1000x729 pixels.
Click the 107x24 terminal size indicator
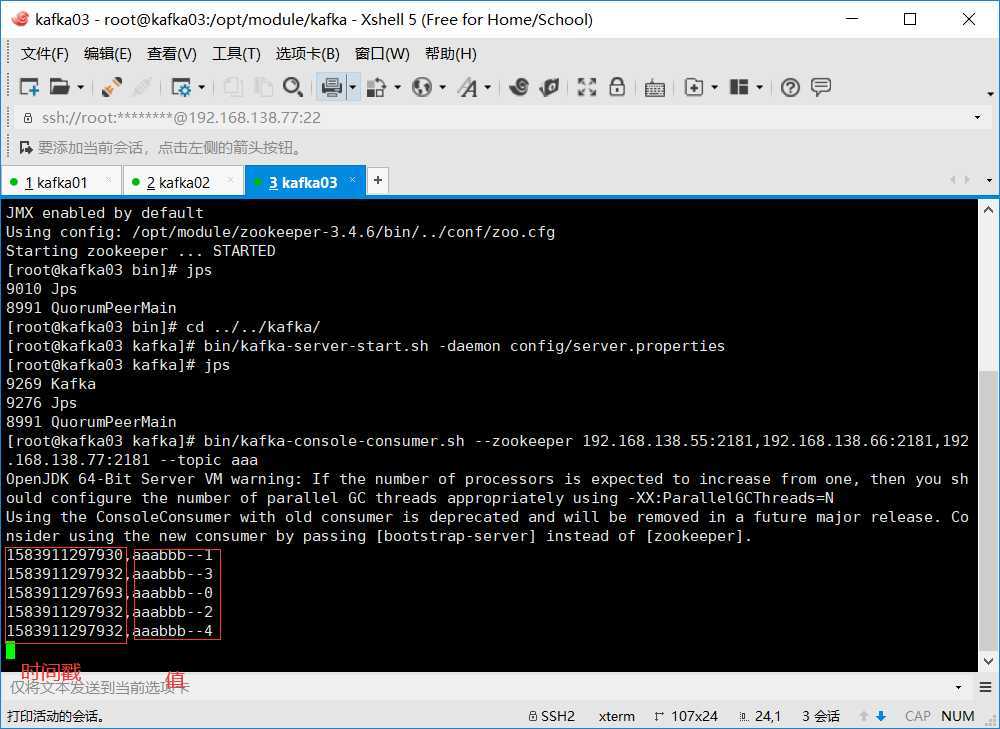pos(686,716)
